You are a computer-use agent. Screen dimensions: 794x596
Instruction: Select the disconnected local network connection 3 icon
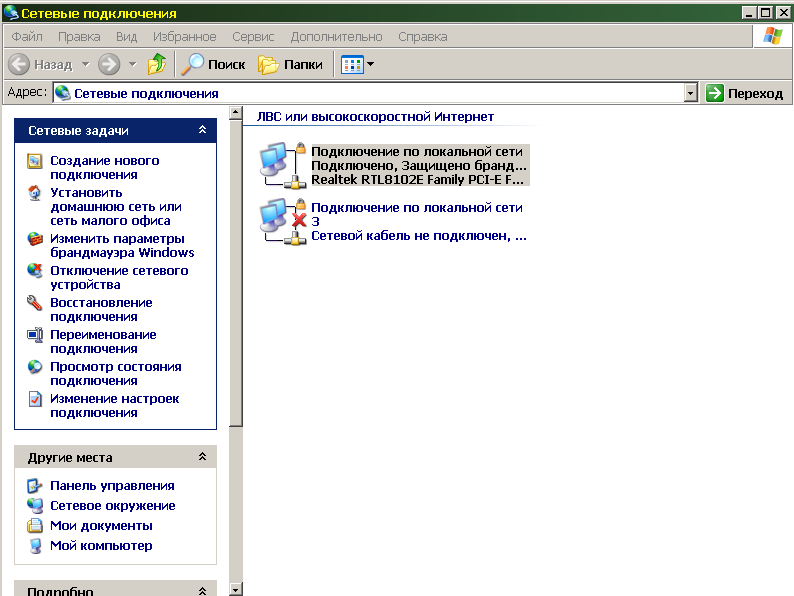click(279, 221)
